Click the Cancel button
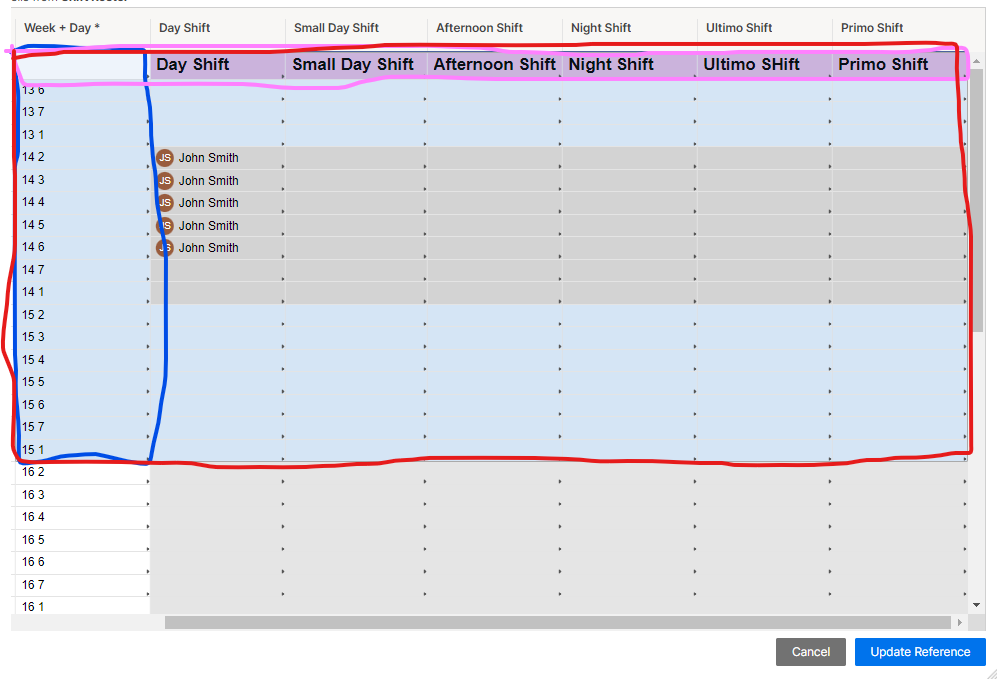Image resolution: width=997 pixels, height=679 pixels. click(x=810, y=652)
